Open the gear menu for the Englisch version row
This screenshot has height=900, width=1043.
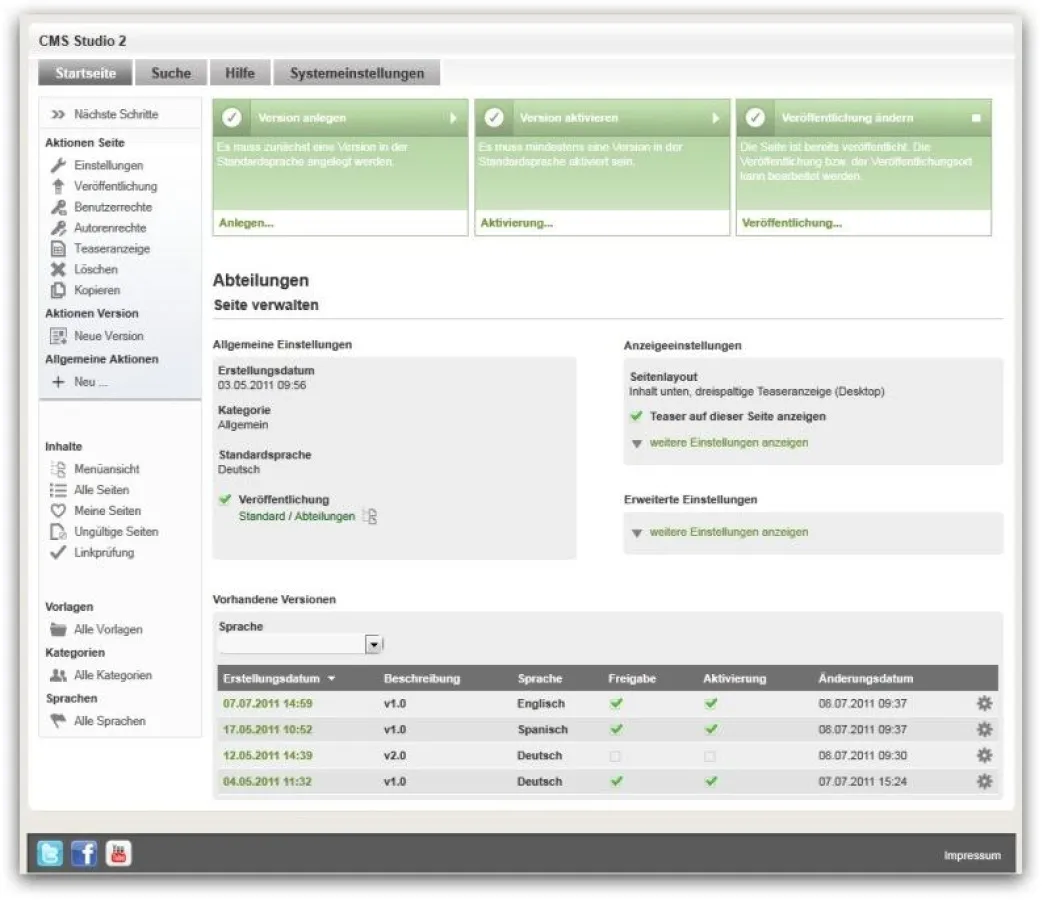pyautogui.click(x=984, y=703)
